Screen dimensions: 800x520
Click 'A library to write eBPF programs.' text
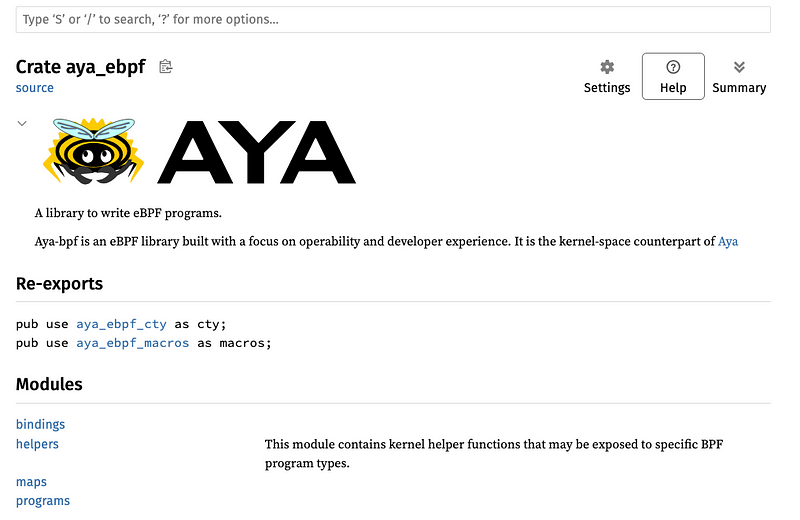click(x=128, y=213)
